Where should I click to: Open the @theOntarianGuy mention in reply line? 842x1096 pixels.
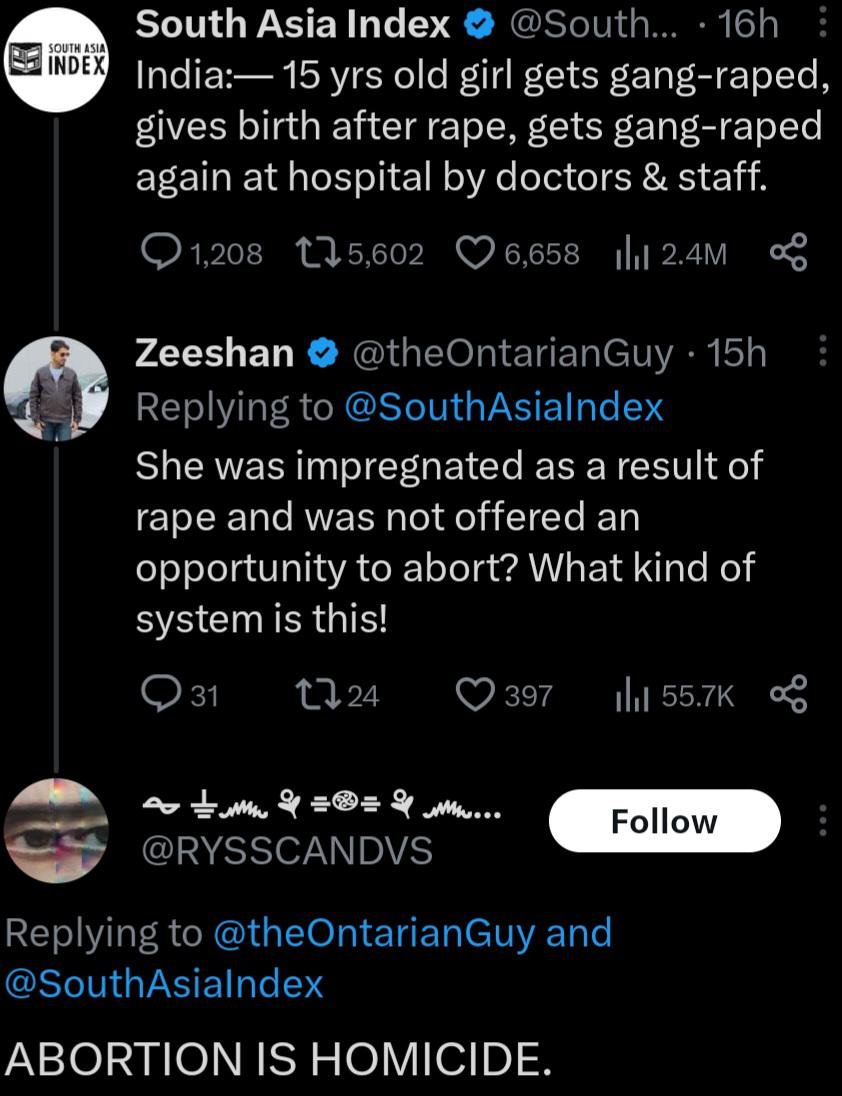375,933
